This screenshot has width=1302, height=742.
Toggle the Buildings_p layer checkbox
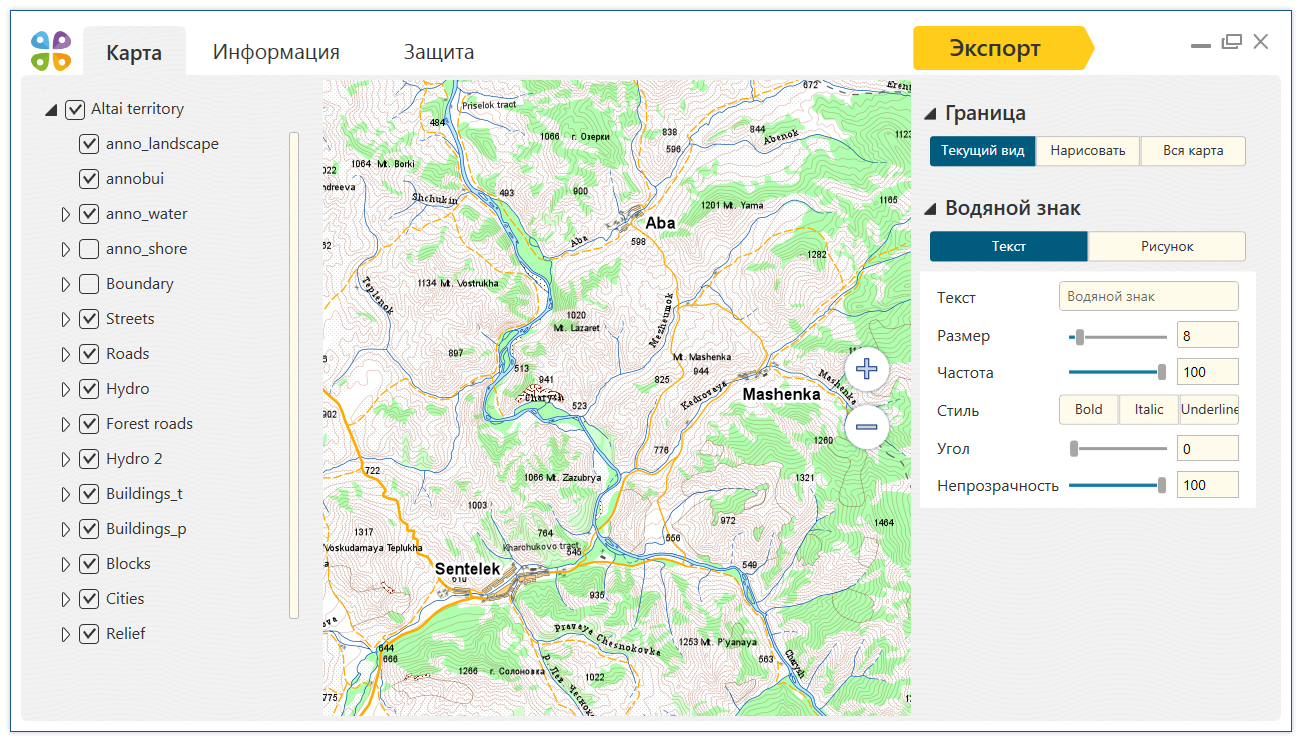tap(89, 529)
